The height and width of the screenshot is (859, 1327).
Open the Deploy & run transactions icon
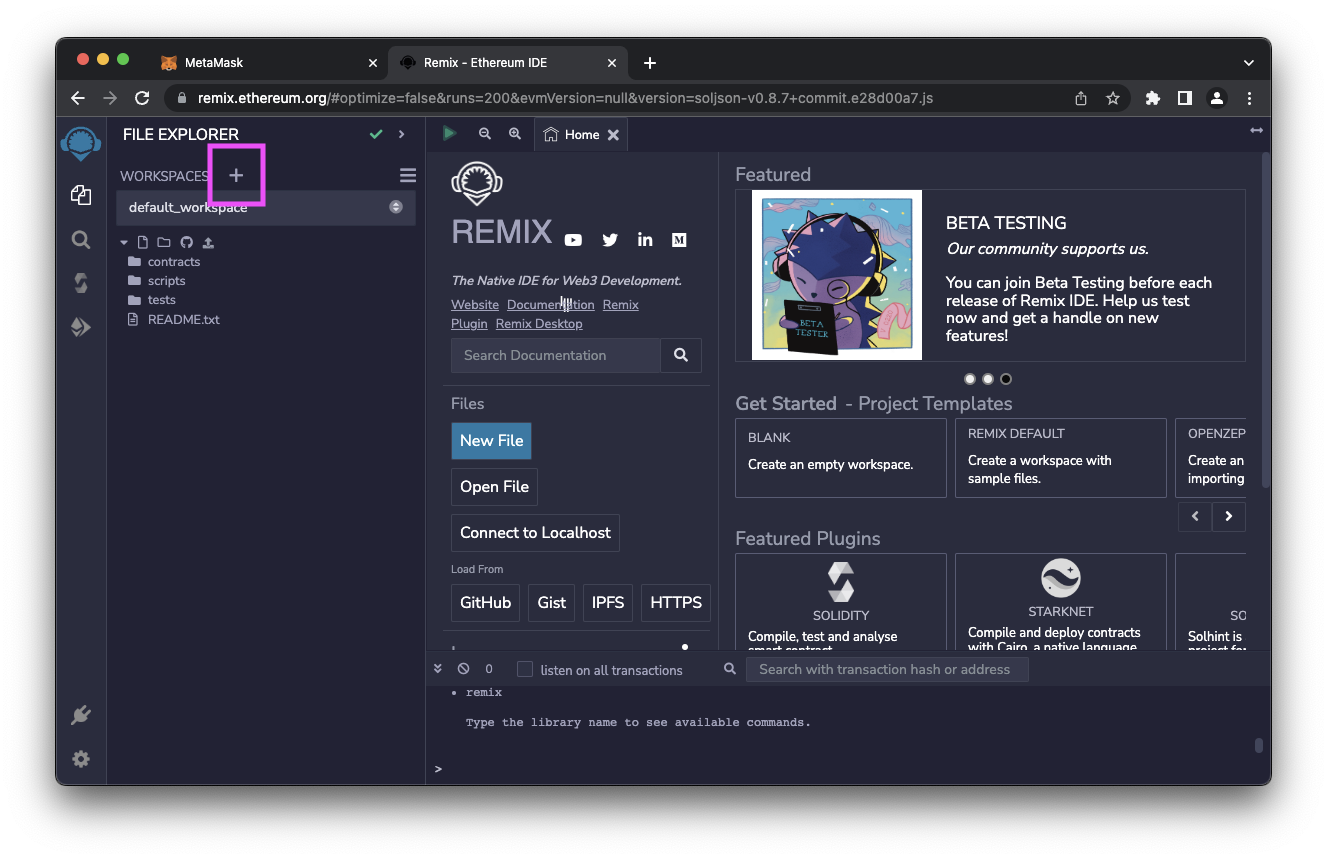tap(81, 327)
